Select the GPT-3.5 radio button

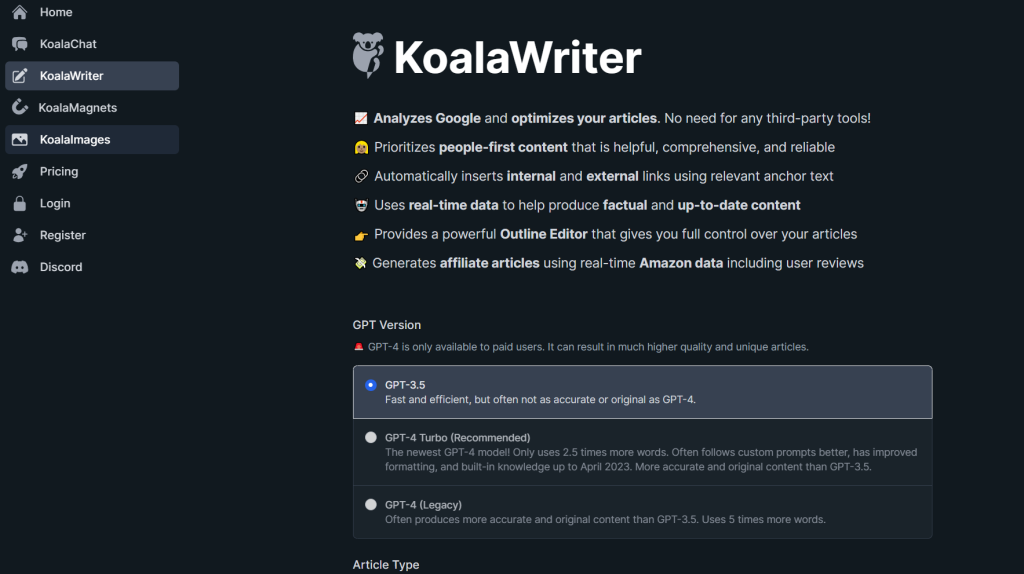371,385
